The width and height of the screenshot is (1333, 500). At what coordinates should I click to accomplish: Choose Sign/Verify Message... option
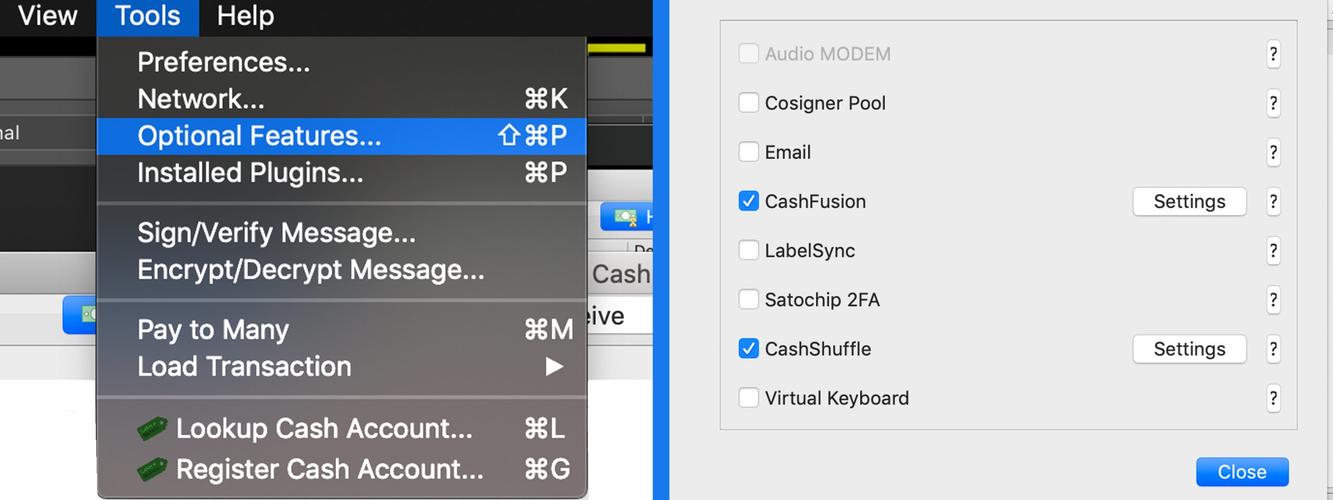342,233
